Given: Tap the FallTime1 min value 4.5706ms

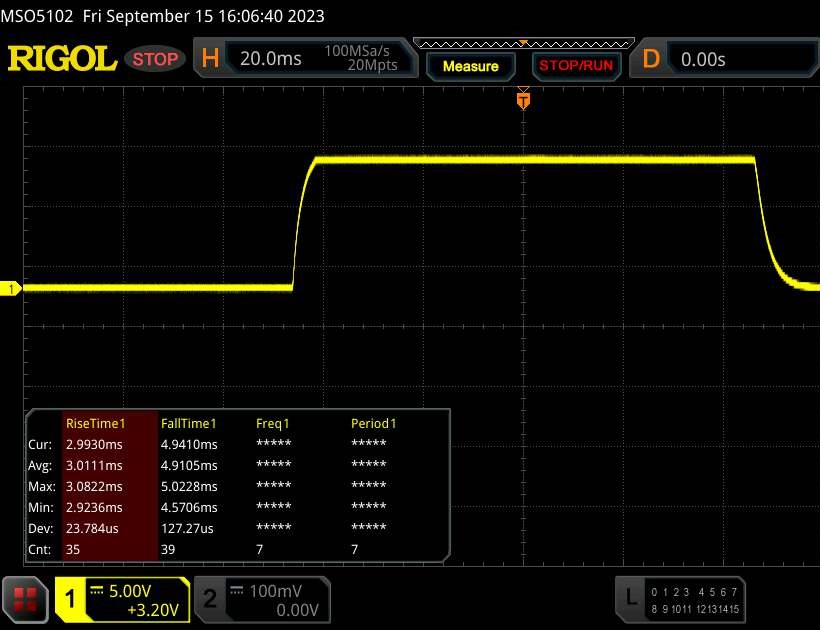Looking at the screenshot, I should pyautogui.click(x=189, y=507).
